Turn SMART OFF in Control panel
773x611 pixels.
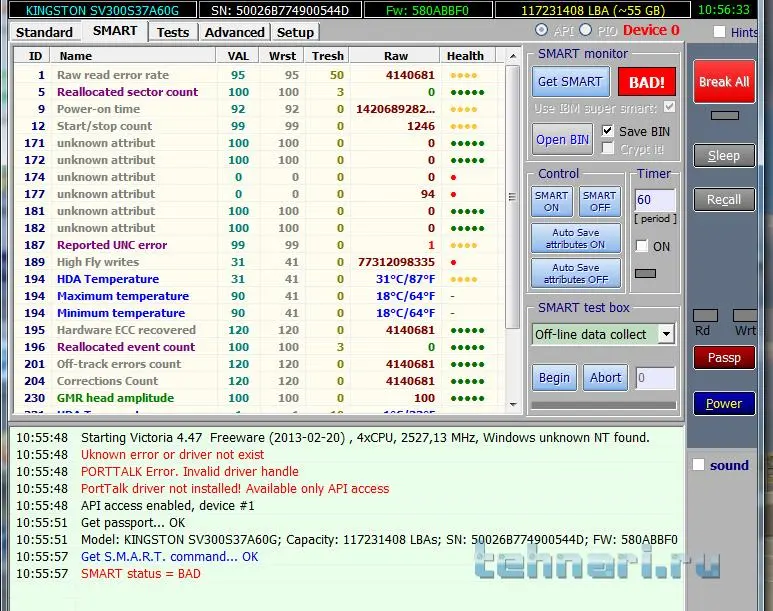pos(599,201)
